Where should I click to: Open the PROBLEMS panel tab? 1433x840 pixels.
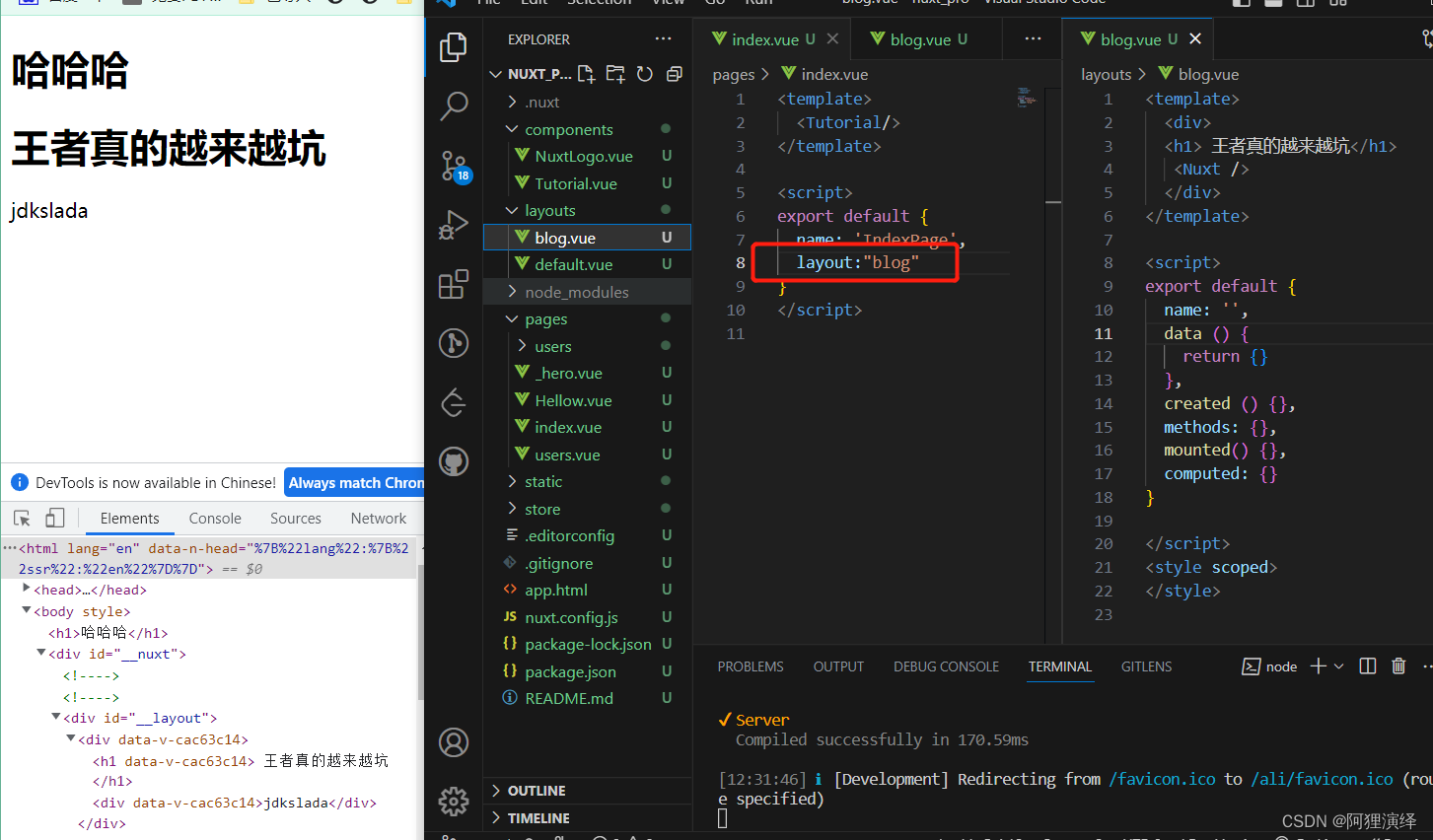[x=751, y=666]
